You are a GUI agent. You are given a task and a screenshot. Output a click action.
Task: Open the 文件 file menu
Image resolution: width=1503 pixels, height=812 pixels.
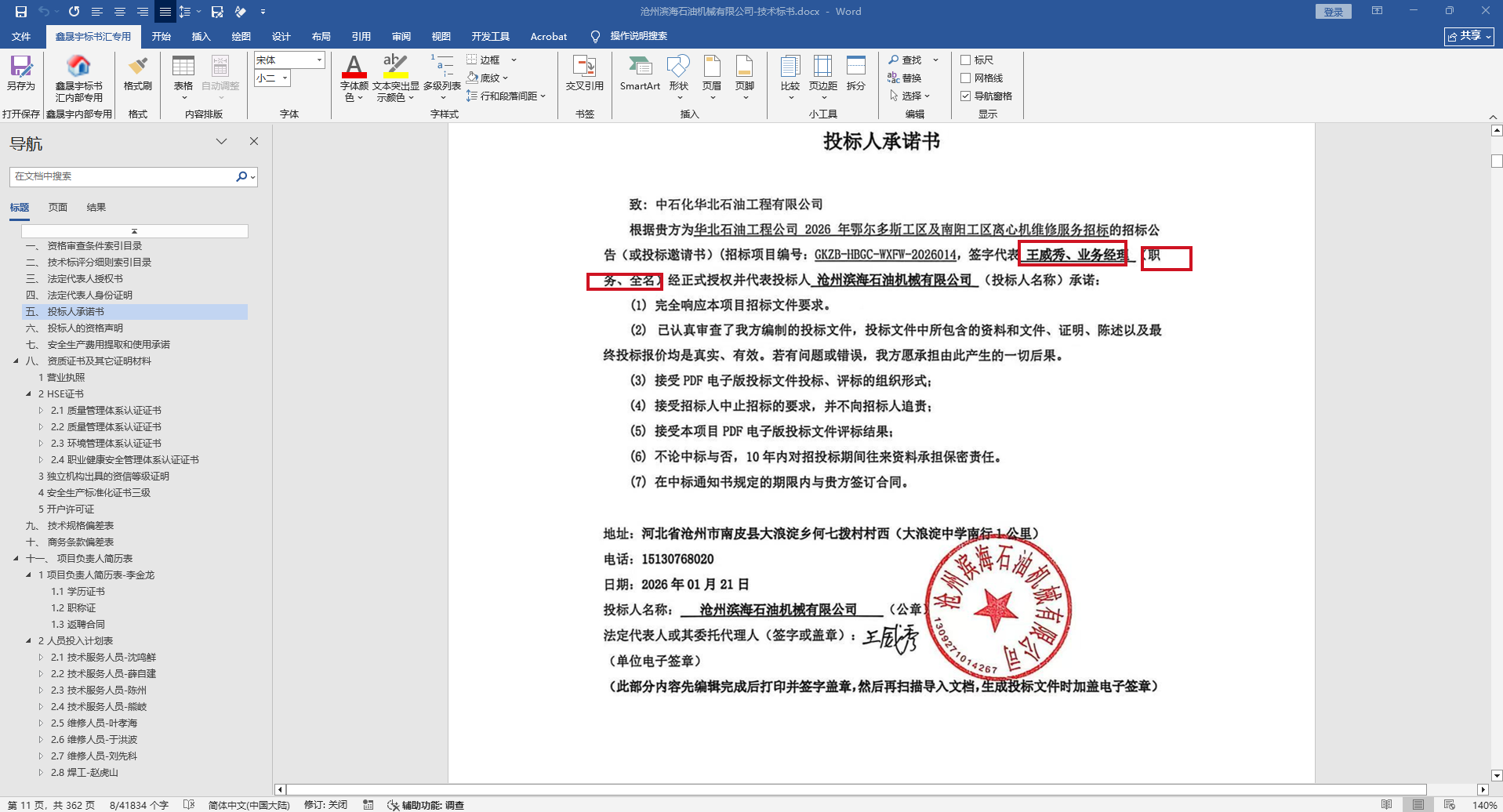click(21, 36)
